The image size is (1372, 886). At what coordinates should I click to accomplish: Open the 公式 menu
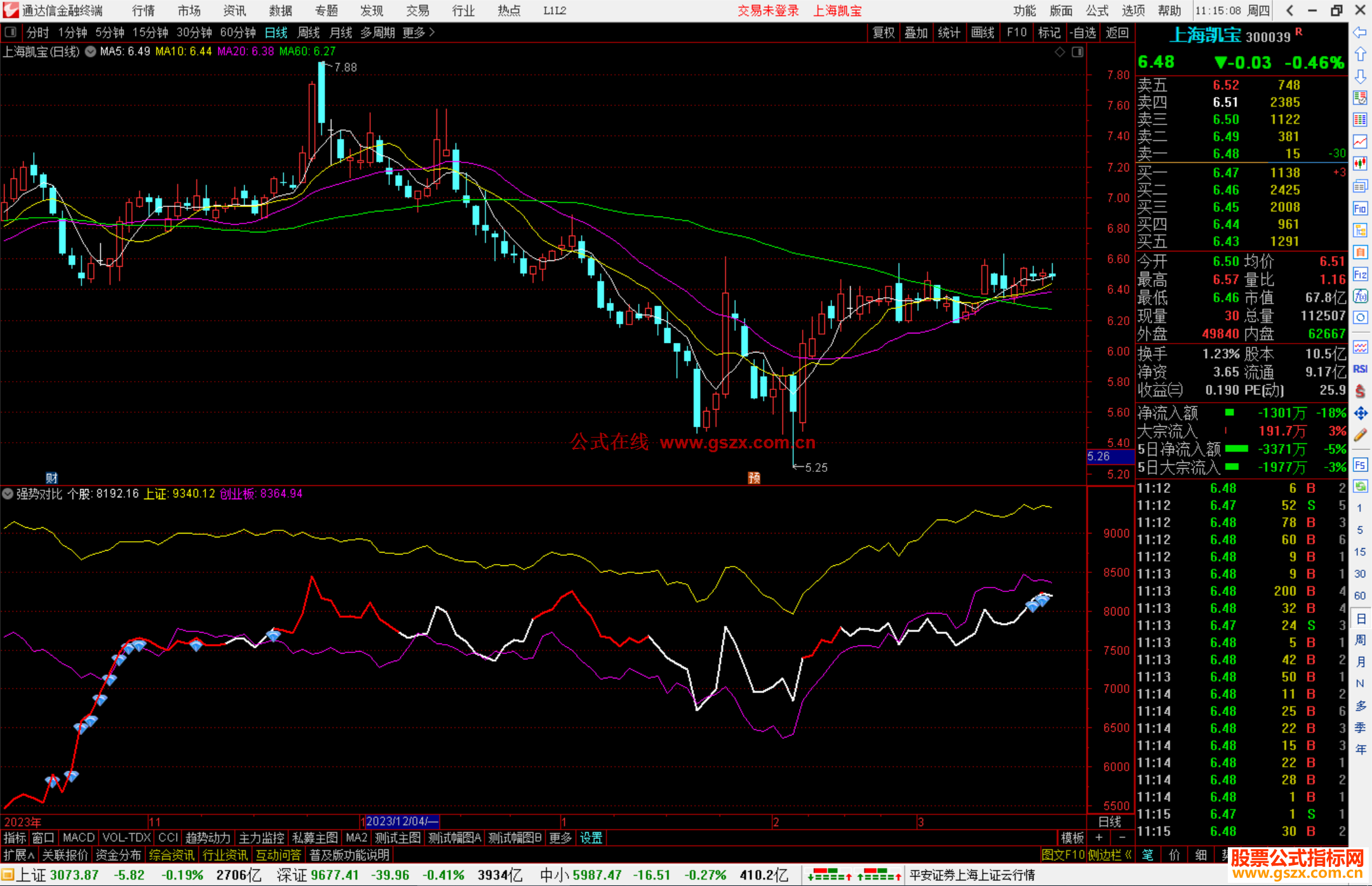tap(1097, 11)
